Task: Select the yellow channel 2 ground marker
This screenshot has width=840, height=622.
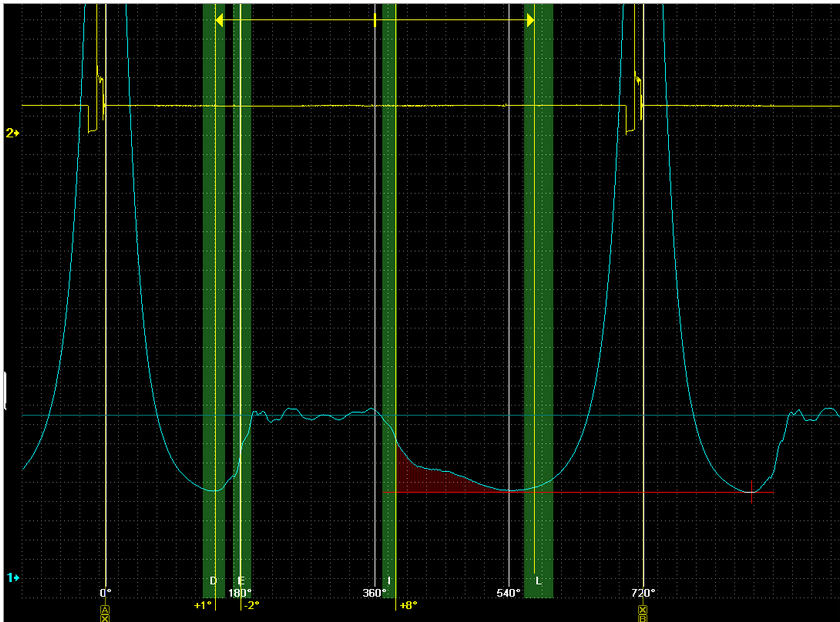Action: pyautogui.click(x=12, y=133)
